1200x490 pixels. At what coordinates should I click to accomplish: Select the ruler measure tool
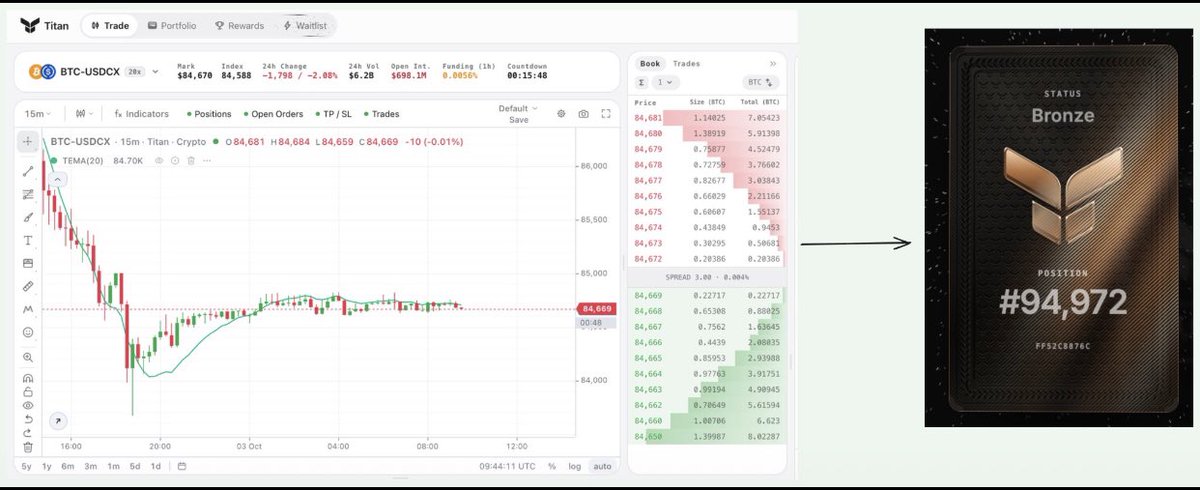pyautogui.click(x=28, y=287)
